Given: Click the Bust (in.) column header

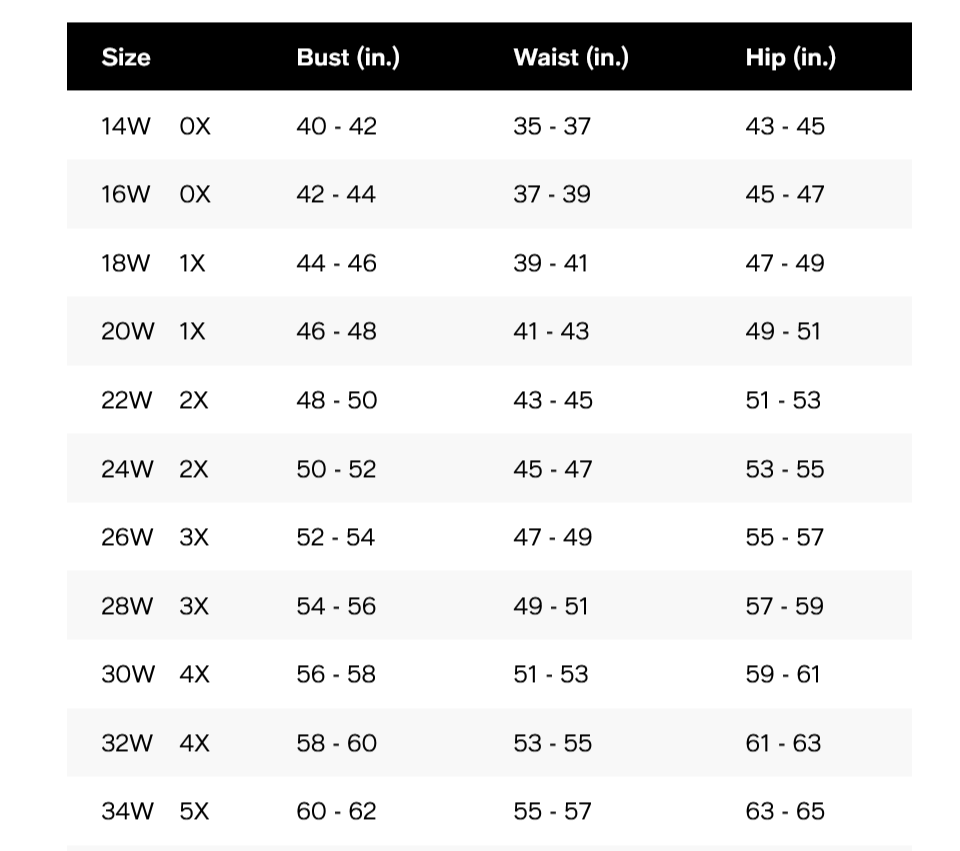Looking at the screenshot, I should coord(348,58).
